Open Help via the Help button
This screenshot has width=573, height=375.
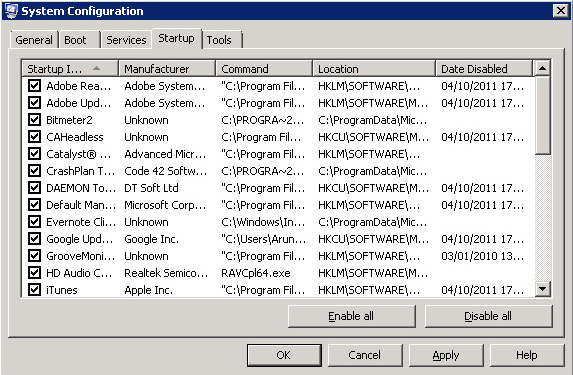[x=527, y=355]
